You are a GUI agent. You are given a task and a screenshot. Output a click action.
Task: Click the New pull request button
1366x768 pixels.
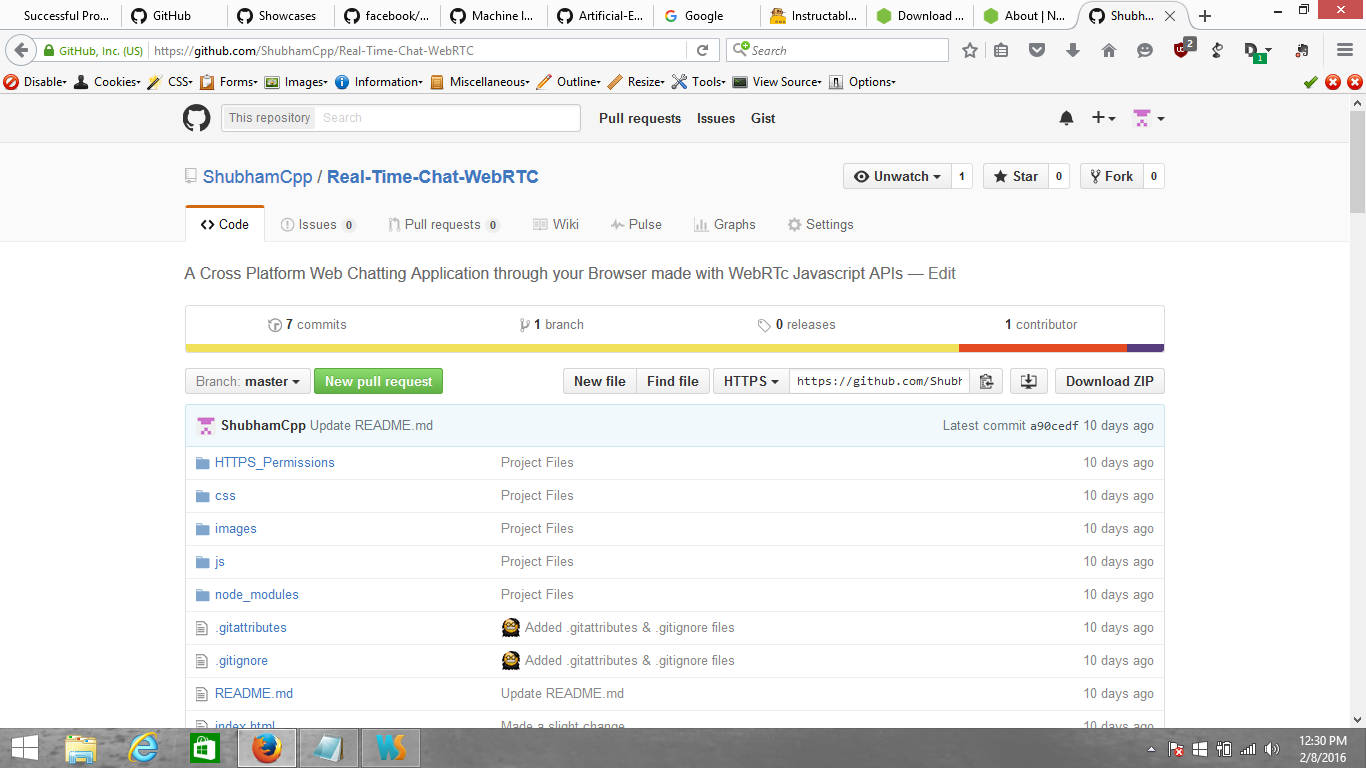click(378, 381)
